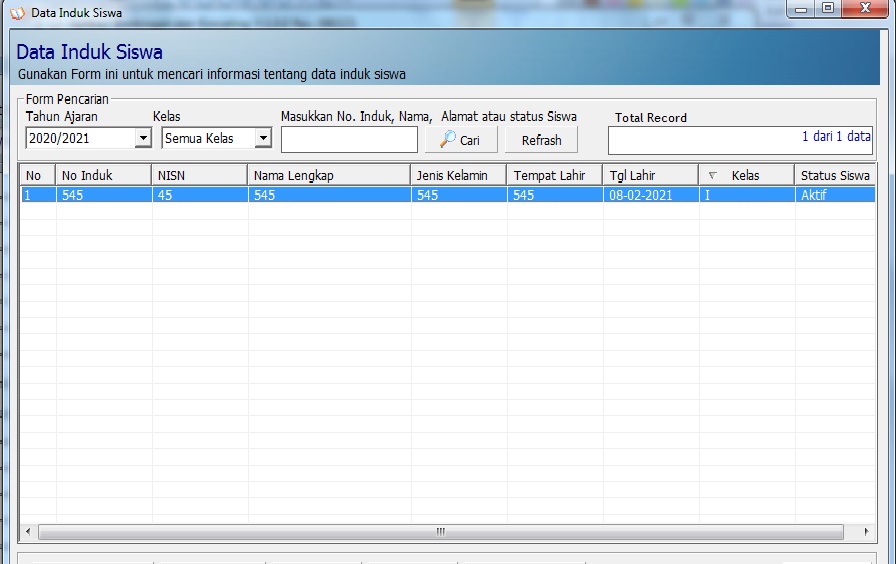The width and height of the screenshot is (896, 564).
Task: Select the NISN cell showing 45
Action: click(x=199, y=195)
